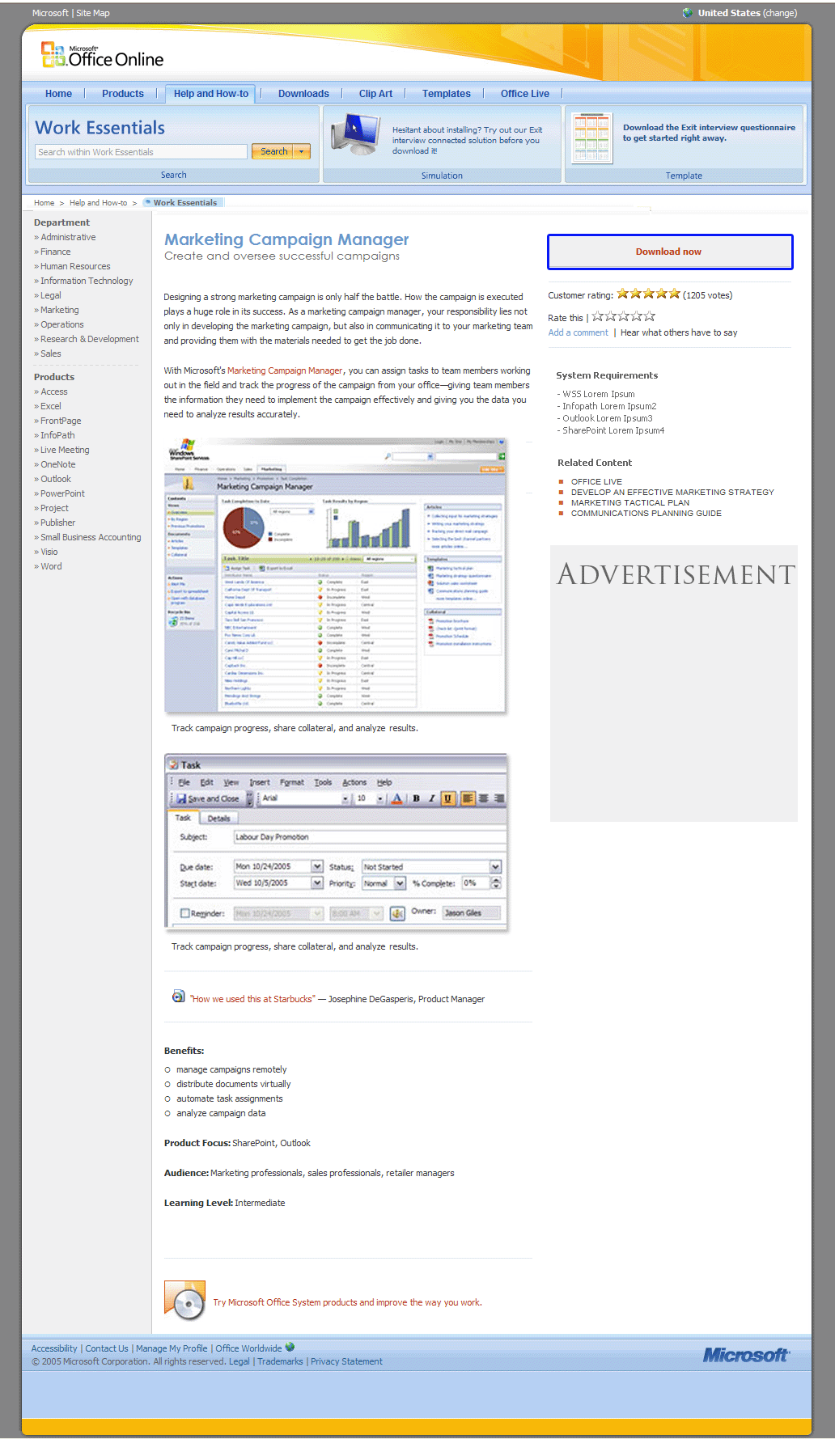The width and height of the screenshot is (835, 1456).
Task: Click Work Essentials in the breadcrumb
Action: pyautogui.click(x=185, y=203)
